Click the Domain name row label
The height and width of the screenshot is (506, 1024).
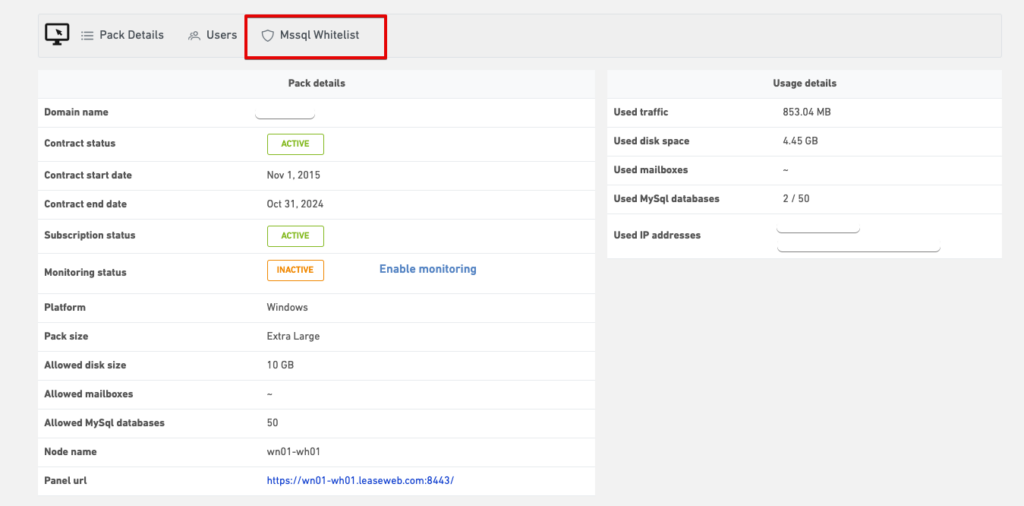[76, 112]
